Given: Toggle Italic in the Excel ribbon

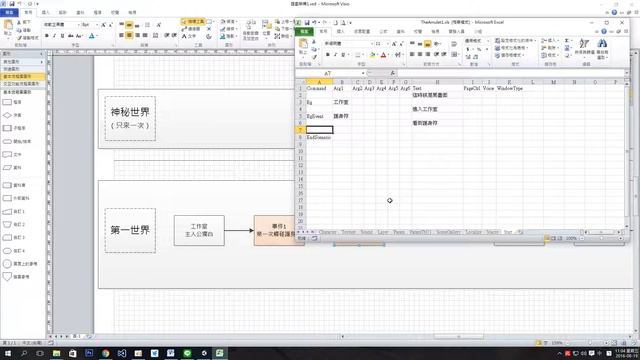Looking at the screenshot, I should [336, 55].
